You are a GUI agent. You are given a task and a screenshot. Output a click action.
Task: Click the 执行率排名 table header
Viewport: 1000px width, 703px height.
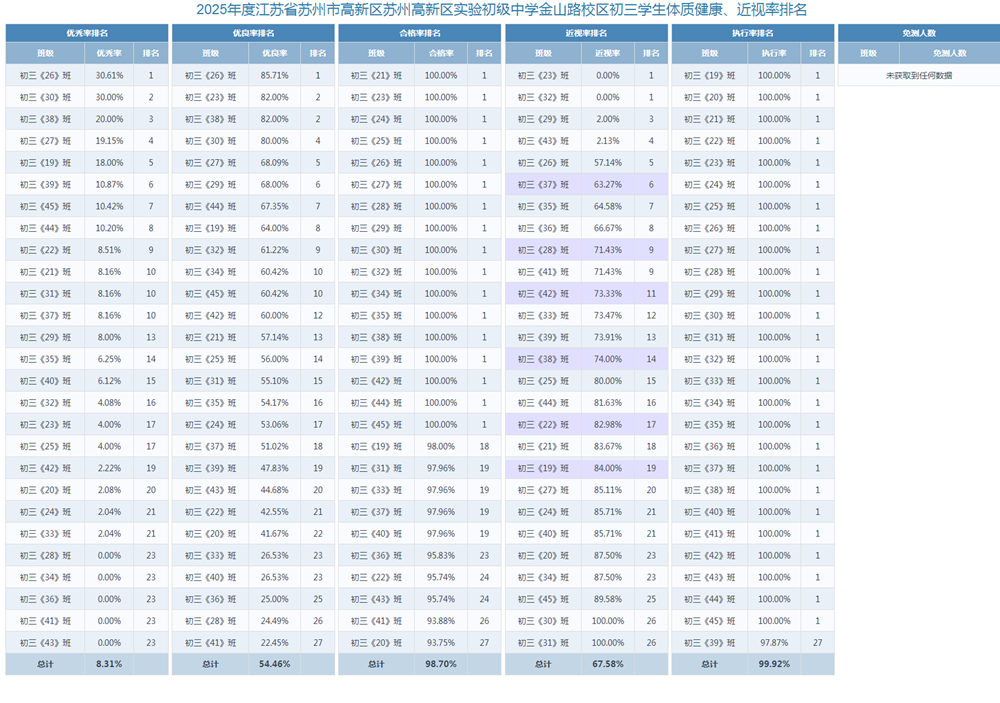click(753, 33)
